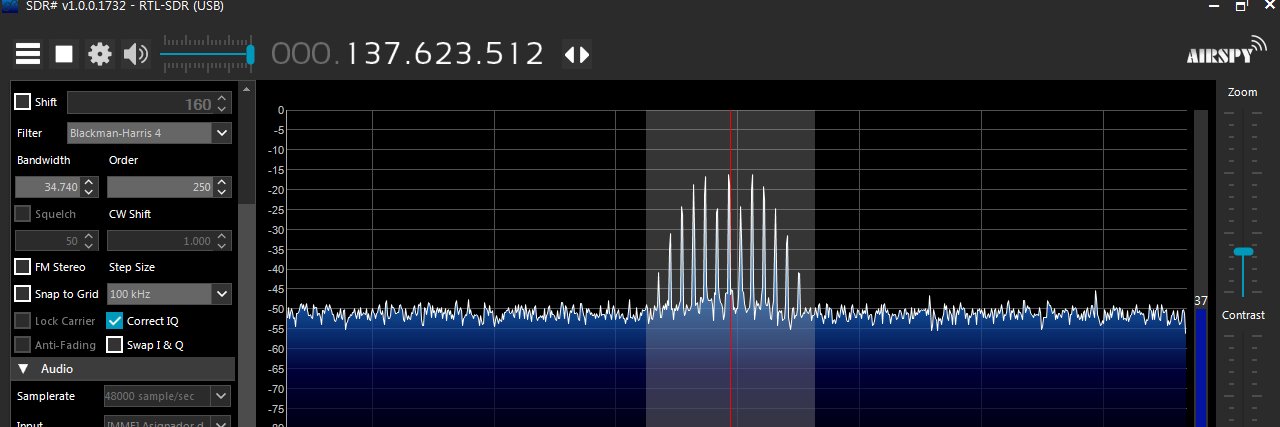Open the Step Size dropdown 100 kHz

click(169, 294)
